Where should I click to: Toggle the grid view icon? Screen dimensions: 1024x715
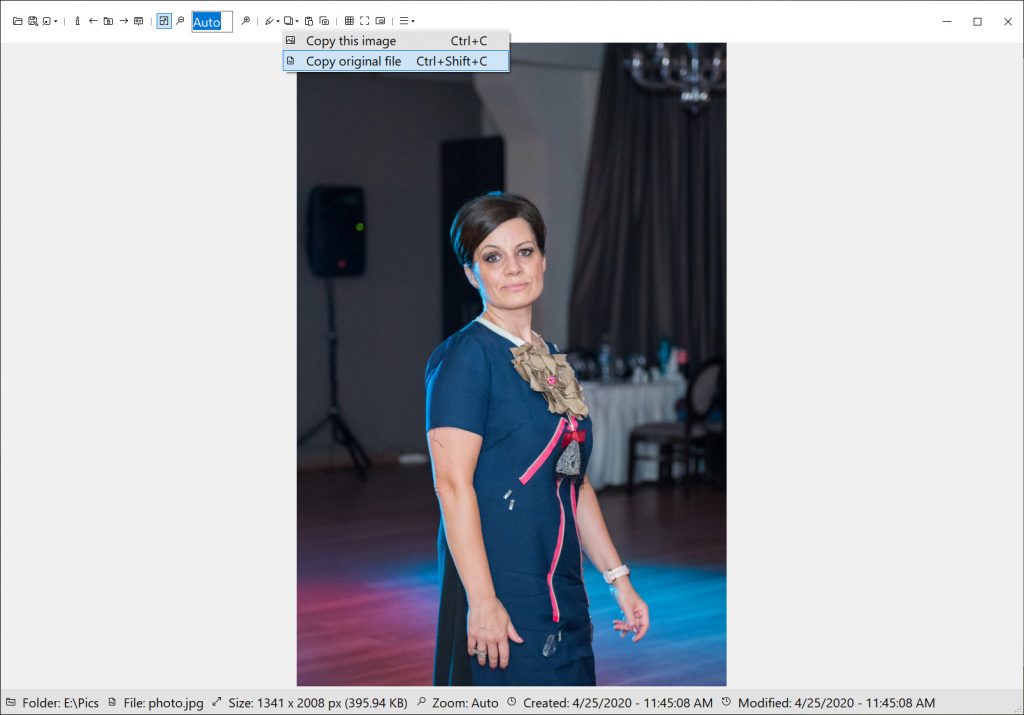pyautogui.click(x=349, y=21)
